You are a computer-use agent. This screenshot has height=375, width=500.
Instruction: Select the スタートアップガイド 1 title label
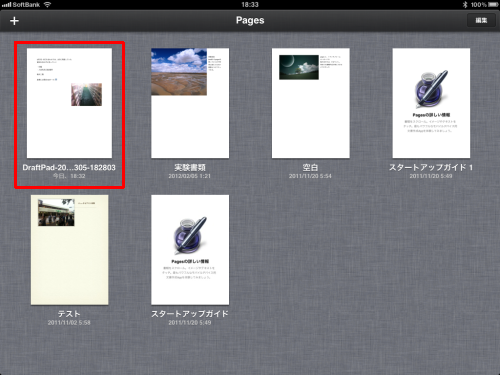coord(431,167)
